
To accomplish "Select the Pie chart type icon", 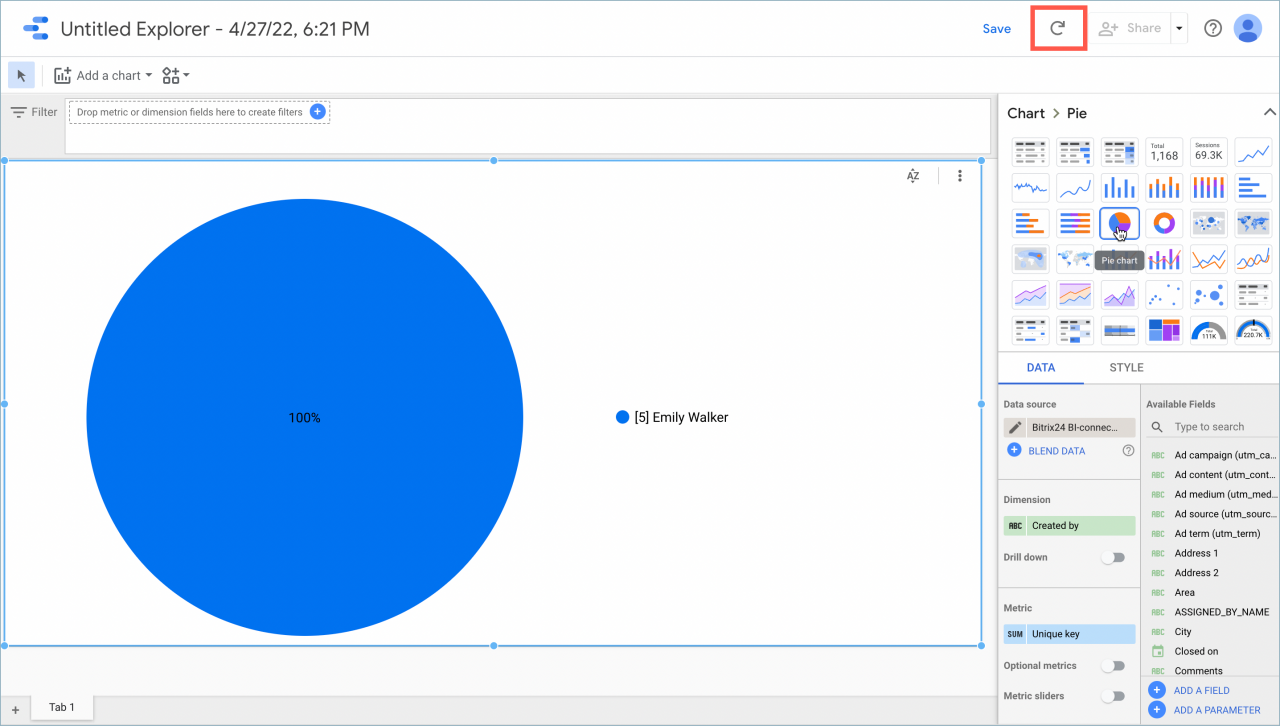I will coord(1120,223).
